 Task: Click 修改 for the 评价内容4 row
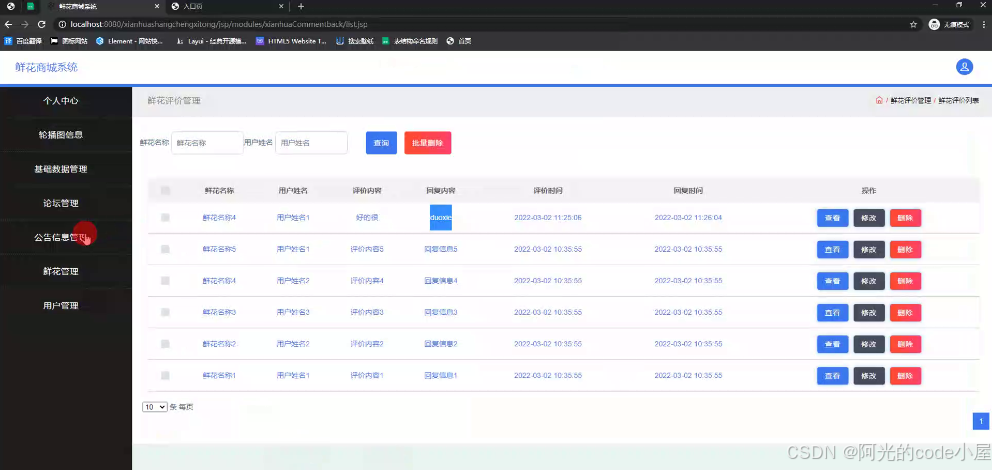pyautogui.click(x=869, y=281)
